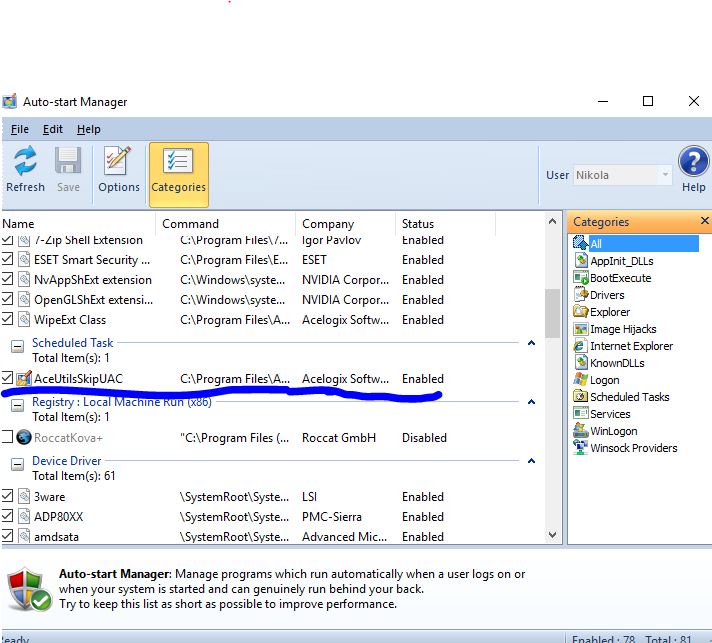Collapse the Device Driver group

pyautogui.click(x=17, y=465)
